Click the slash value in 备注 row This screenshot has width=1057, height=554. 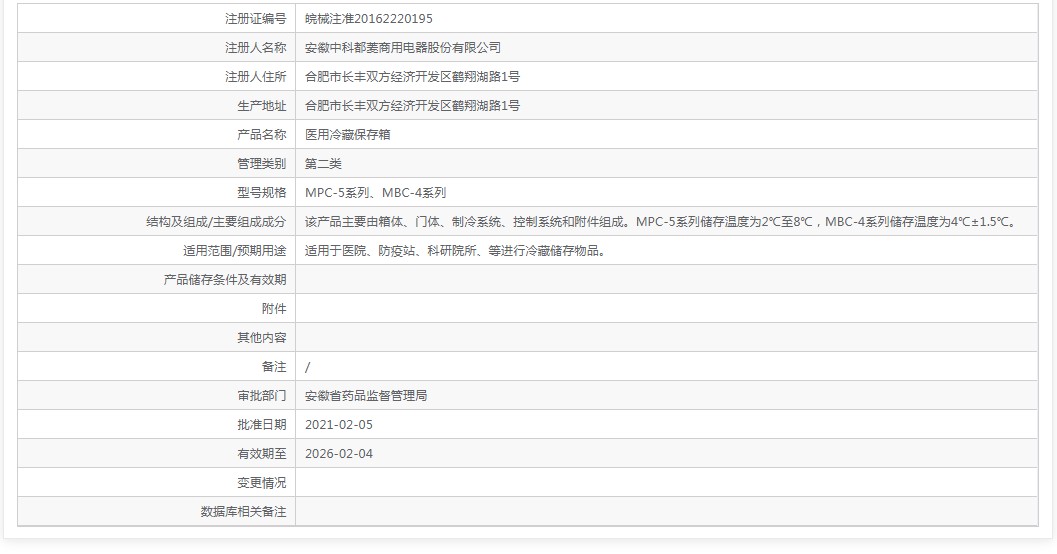307,367
